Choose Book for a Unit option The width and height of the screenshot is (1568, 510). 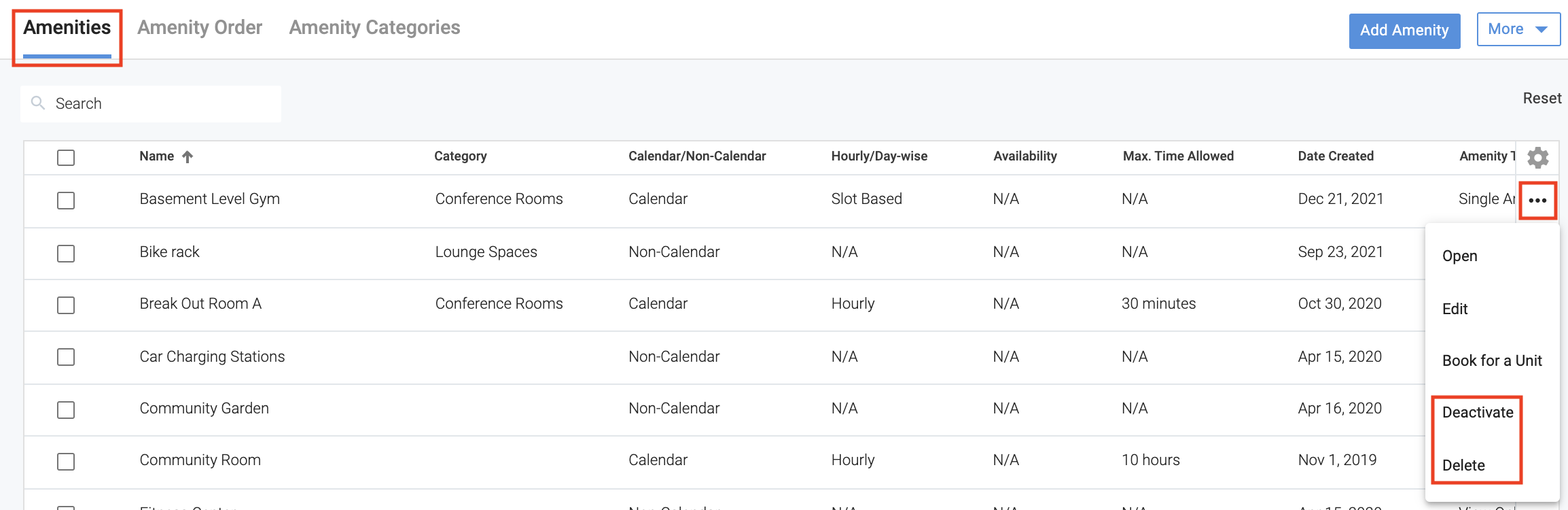[1492, 360]
